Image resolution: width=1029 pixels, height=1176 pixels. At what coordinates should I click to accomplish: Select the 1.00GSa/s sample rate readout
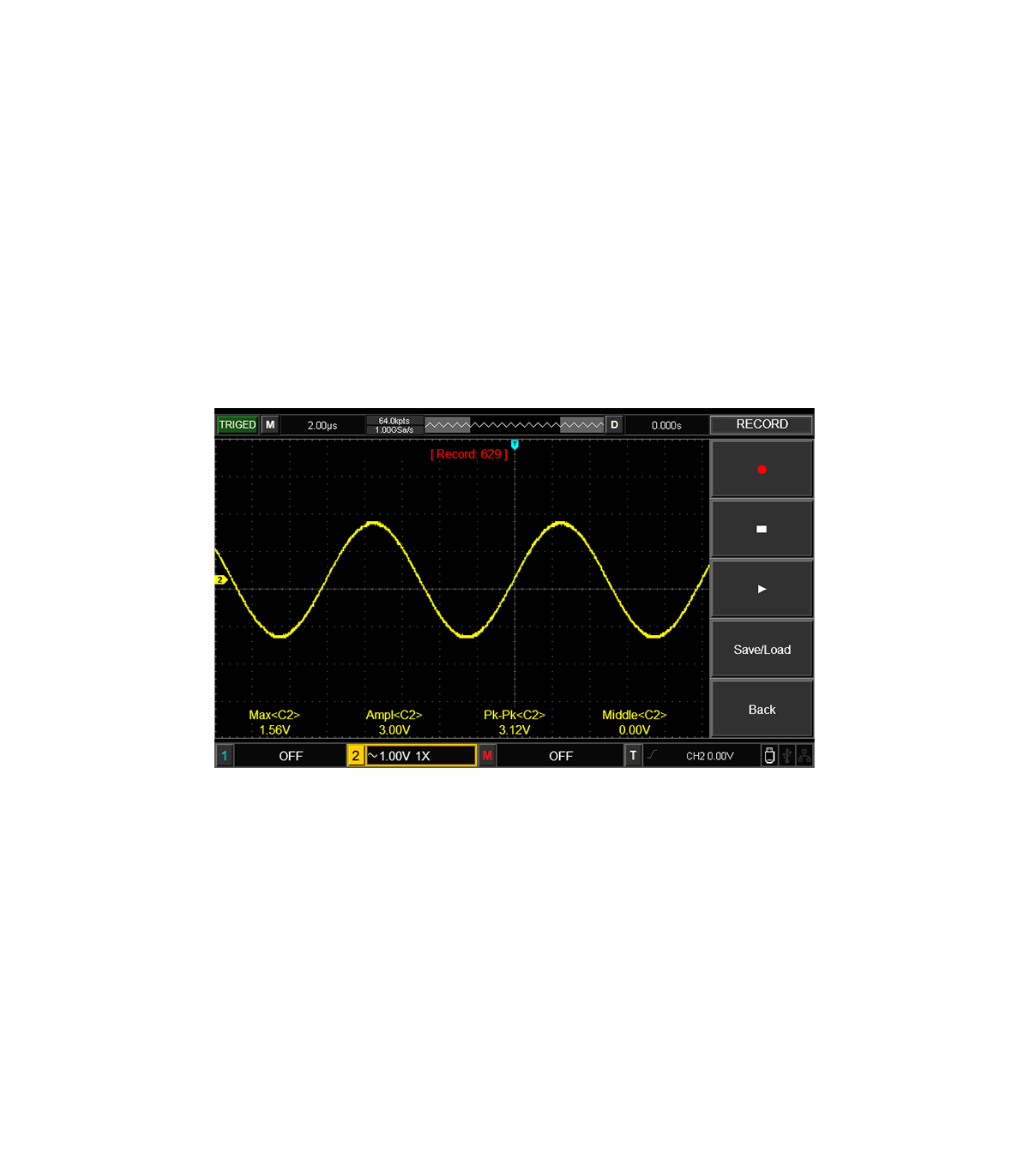pos(394,429)
